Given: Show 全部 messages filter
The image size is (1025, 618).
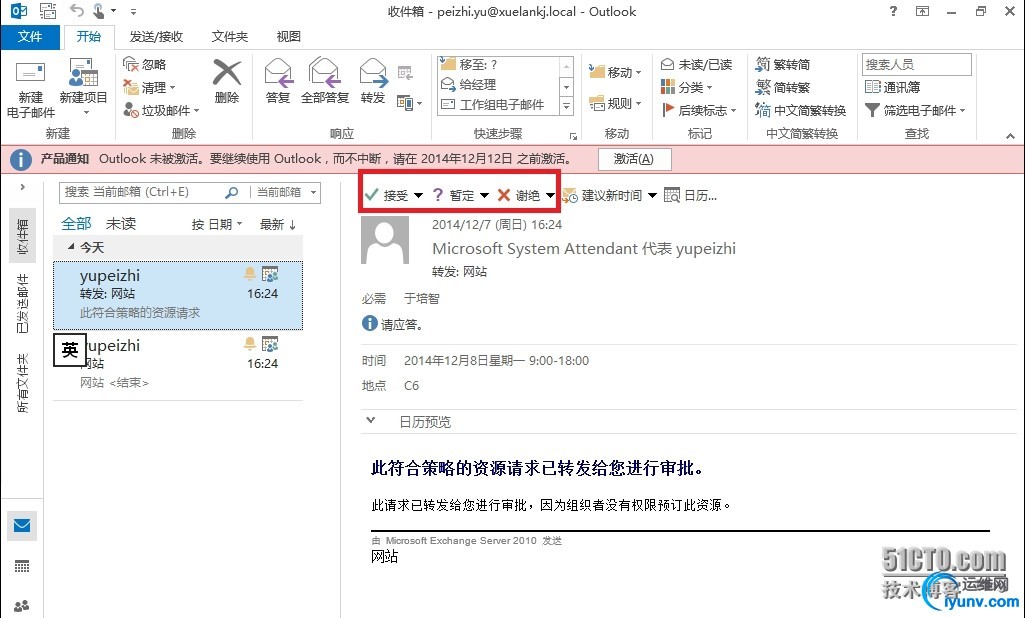Looking at the screenshot, I should click(x=76, y=224).
